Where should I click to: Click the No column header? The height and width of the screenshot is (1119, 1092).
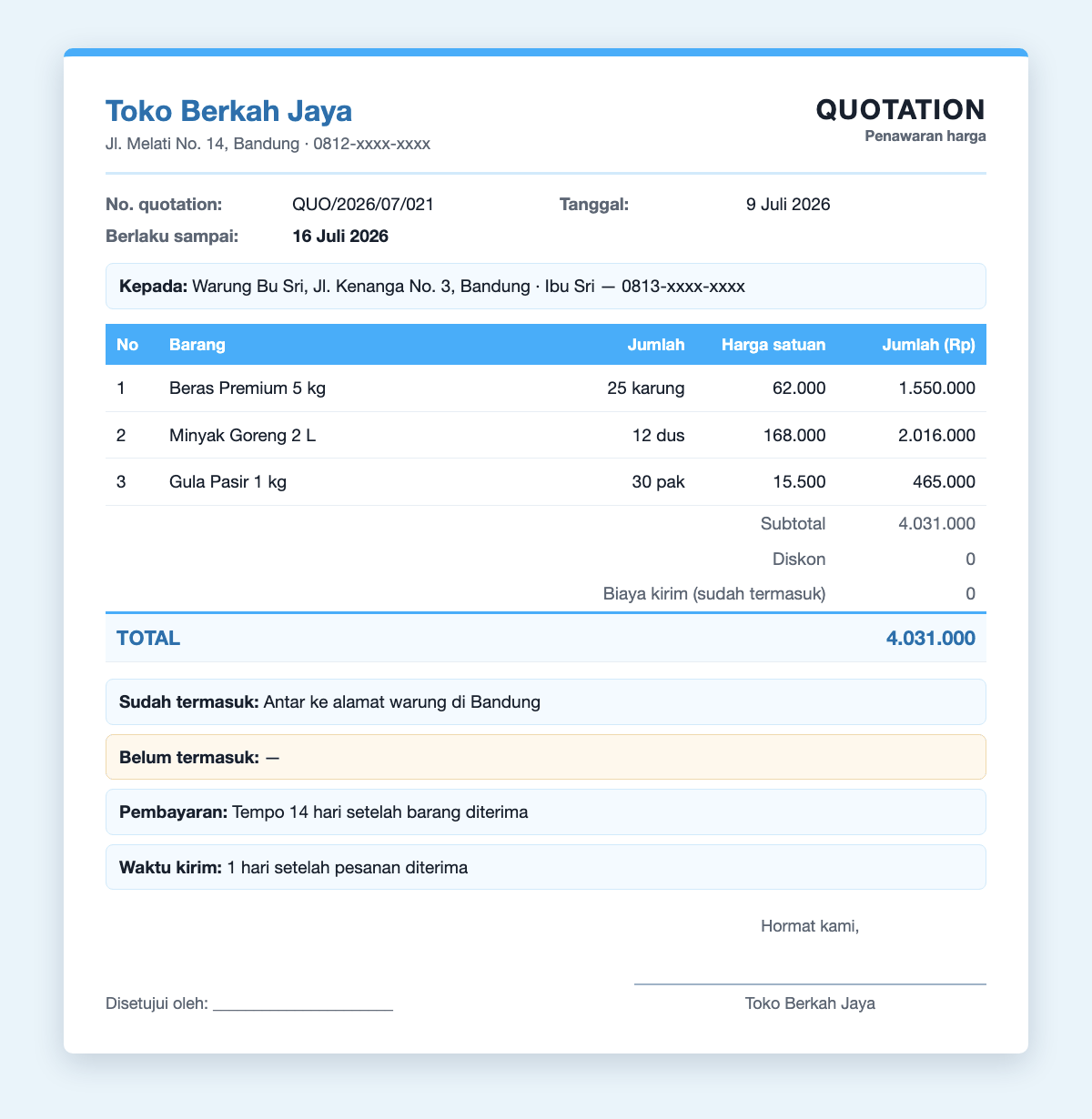[126, 345]
